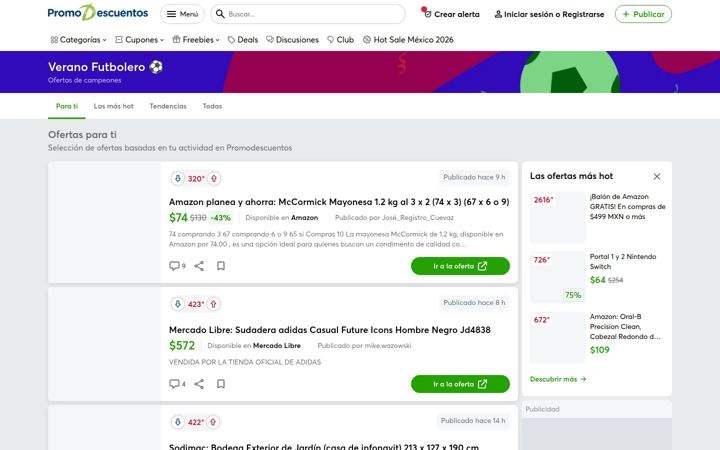The image size is (720, 450).
Task: Click the 'Publicado hace 14 h' label
Action: [x=472, y=421]
